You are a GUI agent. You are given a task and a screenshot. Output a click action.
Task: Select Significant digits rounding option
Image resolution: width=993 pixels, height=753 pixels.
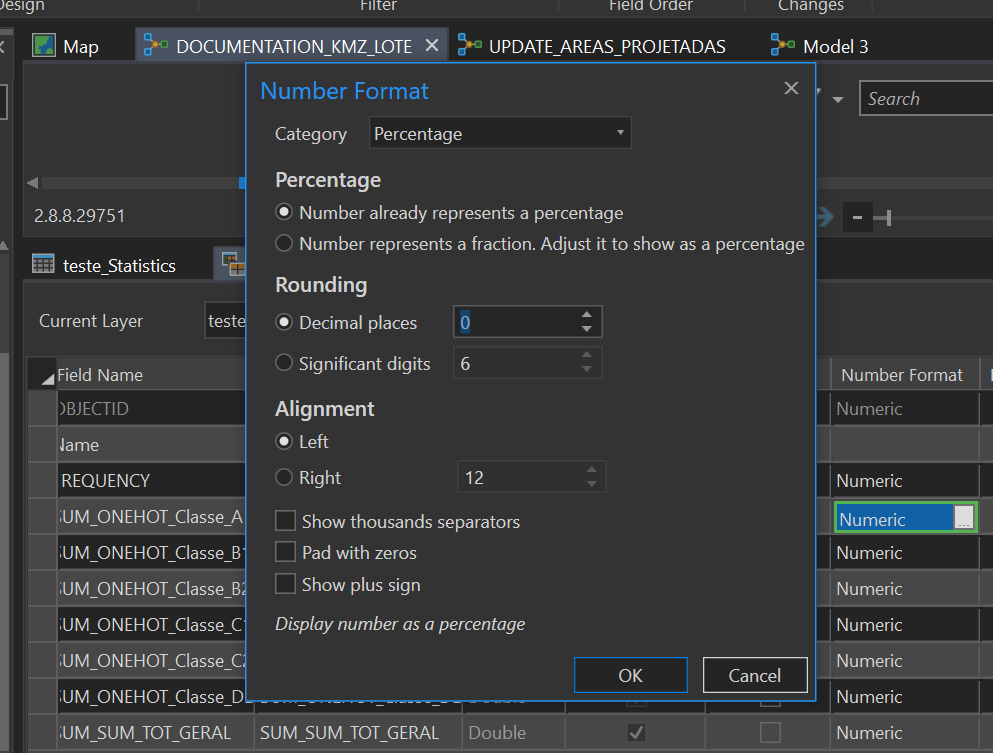click(x=284, y=363)
